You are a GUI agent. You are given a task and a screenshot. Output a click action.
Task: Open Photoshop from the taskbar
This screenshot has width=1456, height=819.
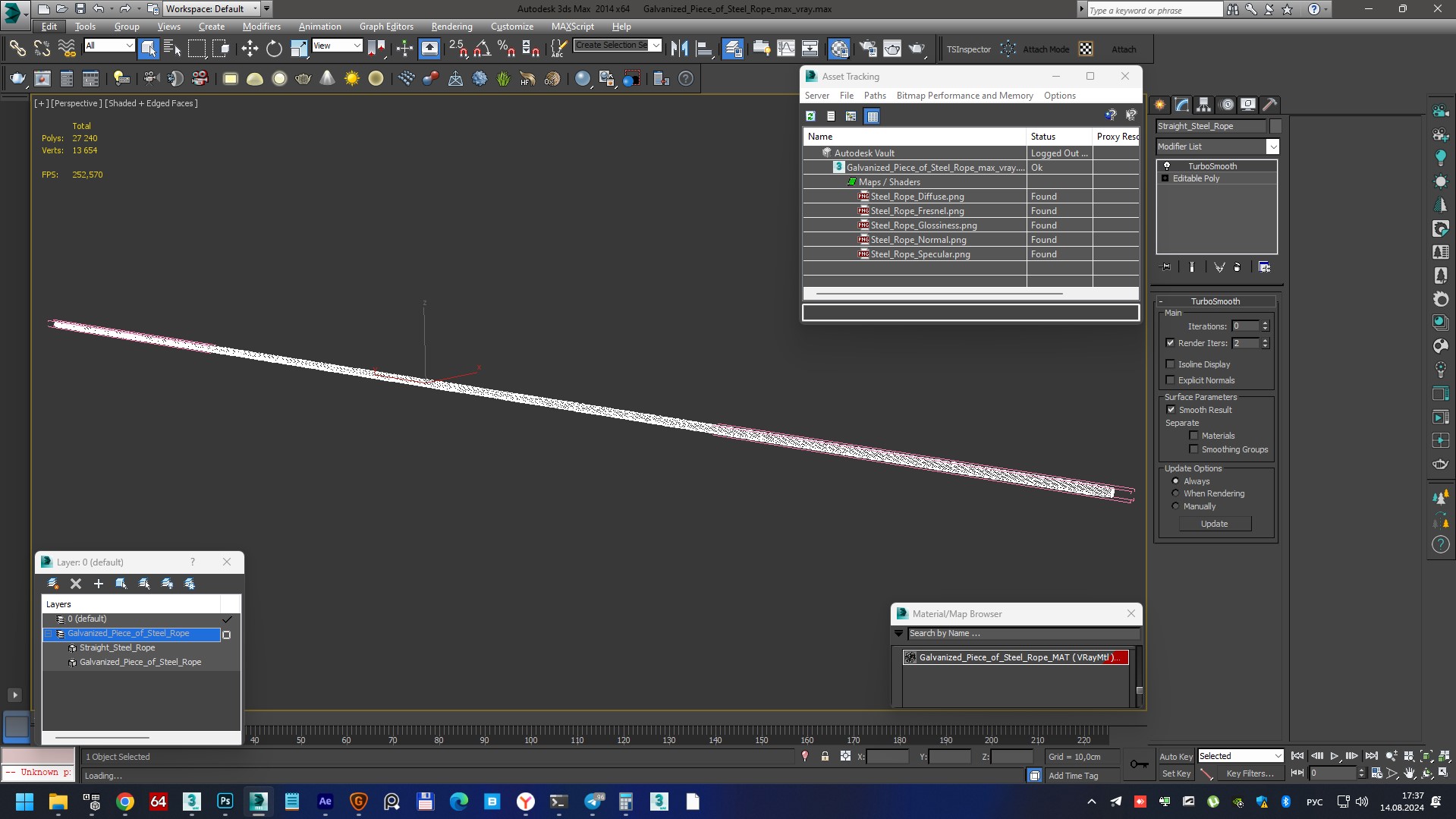pos(225,802)
